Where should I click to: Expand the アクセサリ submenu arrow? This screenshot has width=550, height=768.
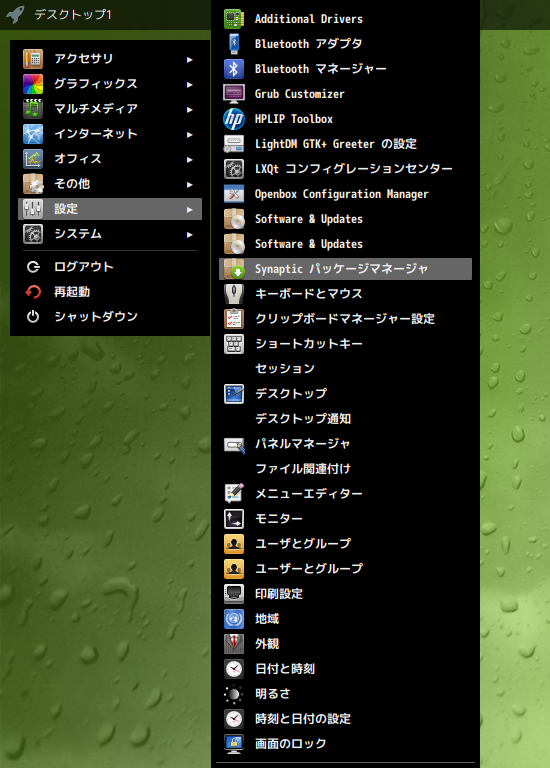[x=190, y=59]
